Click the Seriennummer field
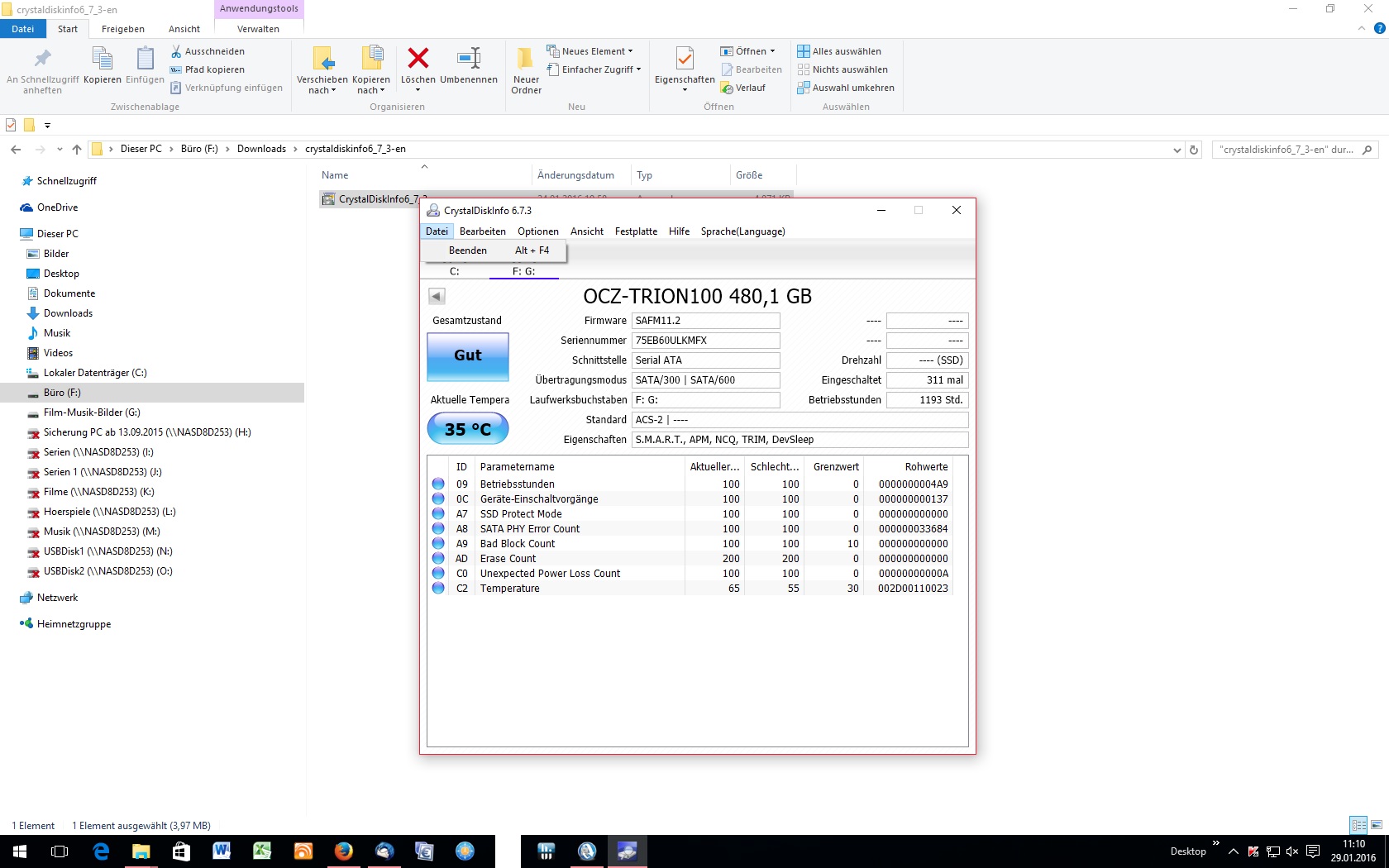 706,341
